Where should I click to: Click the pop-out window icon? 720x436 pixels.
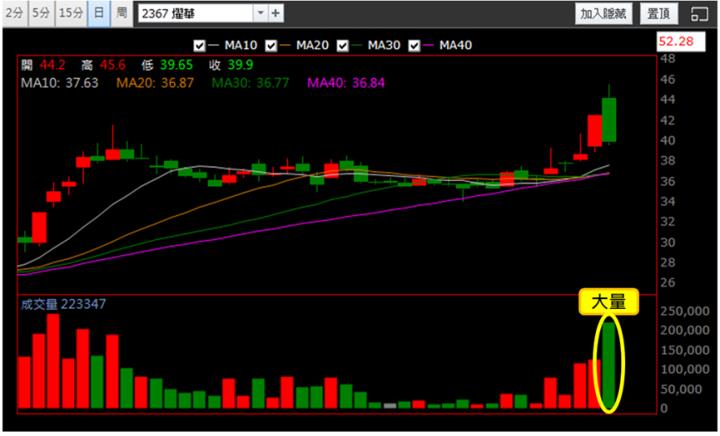698,13
